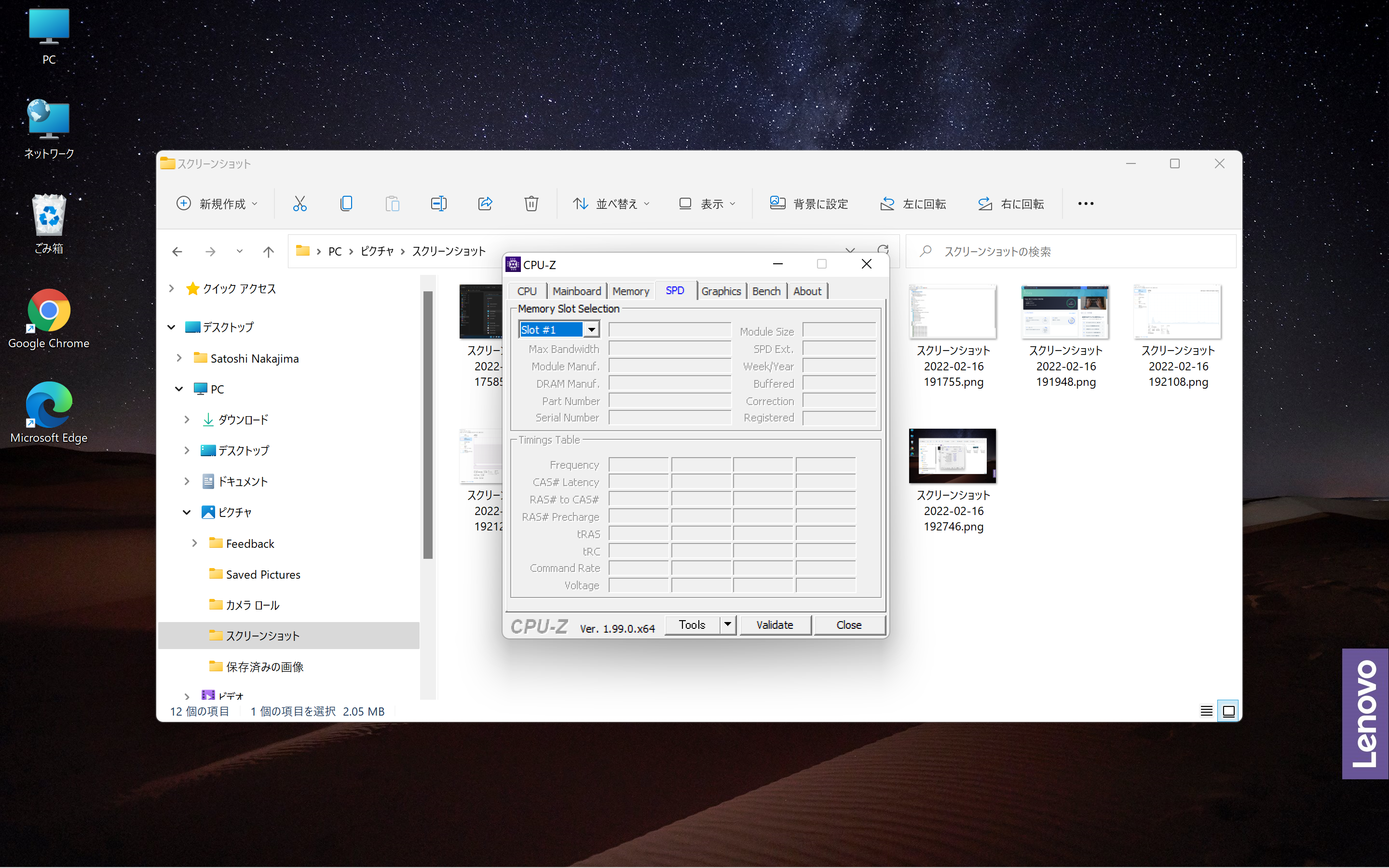Open 新規作成 dropdown in Explorer toolbar
The image size is (1389, 868).
[x=217, y=203]
